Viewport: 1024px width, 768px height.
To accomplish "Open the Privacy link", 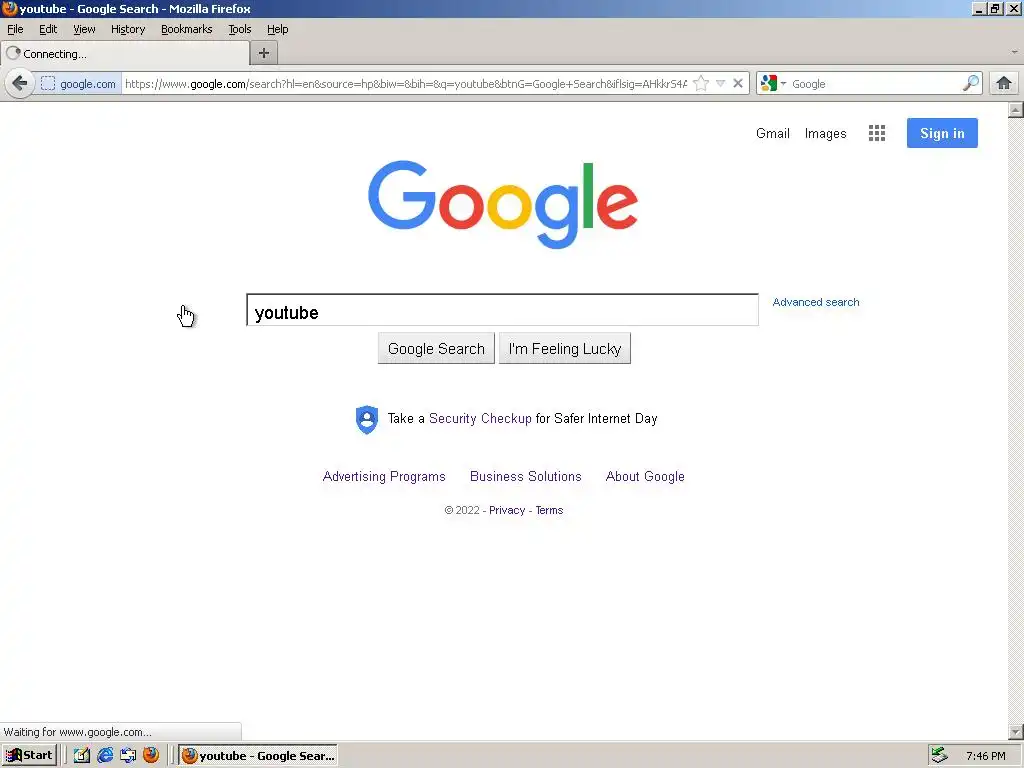I will [507, 510].
